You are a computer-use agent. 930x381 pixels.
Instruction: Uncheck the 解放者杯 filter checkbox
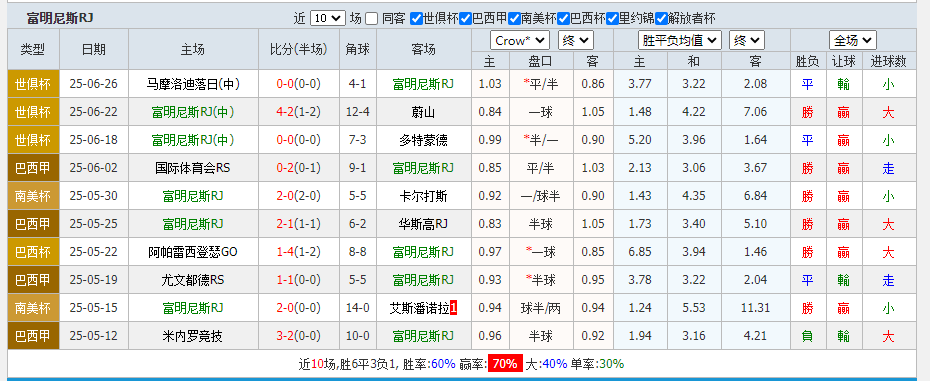pos(661,18)
